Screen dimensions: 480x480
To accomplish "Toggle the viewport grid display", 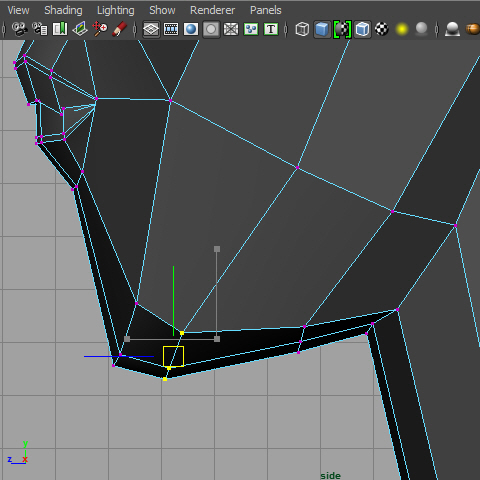I will click(151, 29).
